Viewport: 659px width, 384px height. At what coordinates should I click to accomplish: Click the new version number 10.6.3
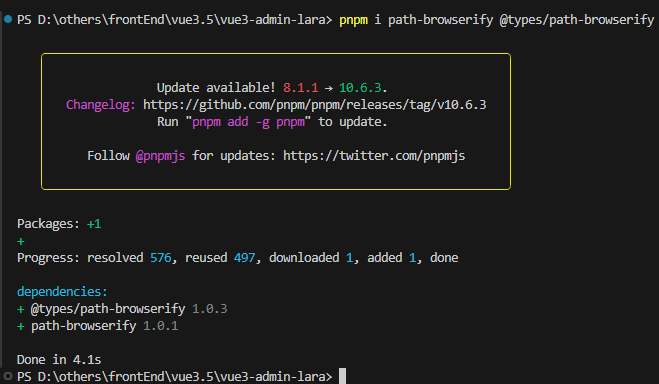click(x=360, y=87)
